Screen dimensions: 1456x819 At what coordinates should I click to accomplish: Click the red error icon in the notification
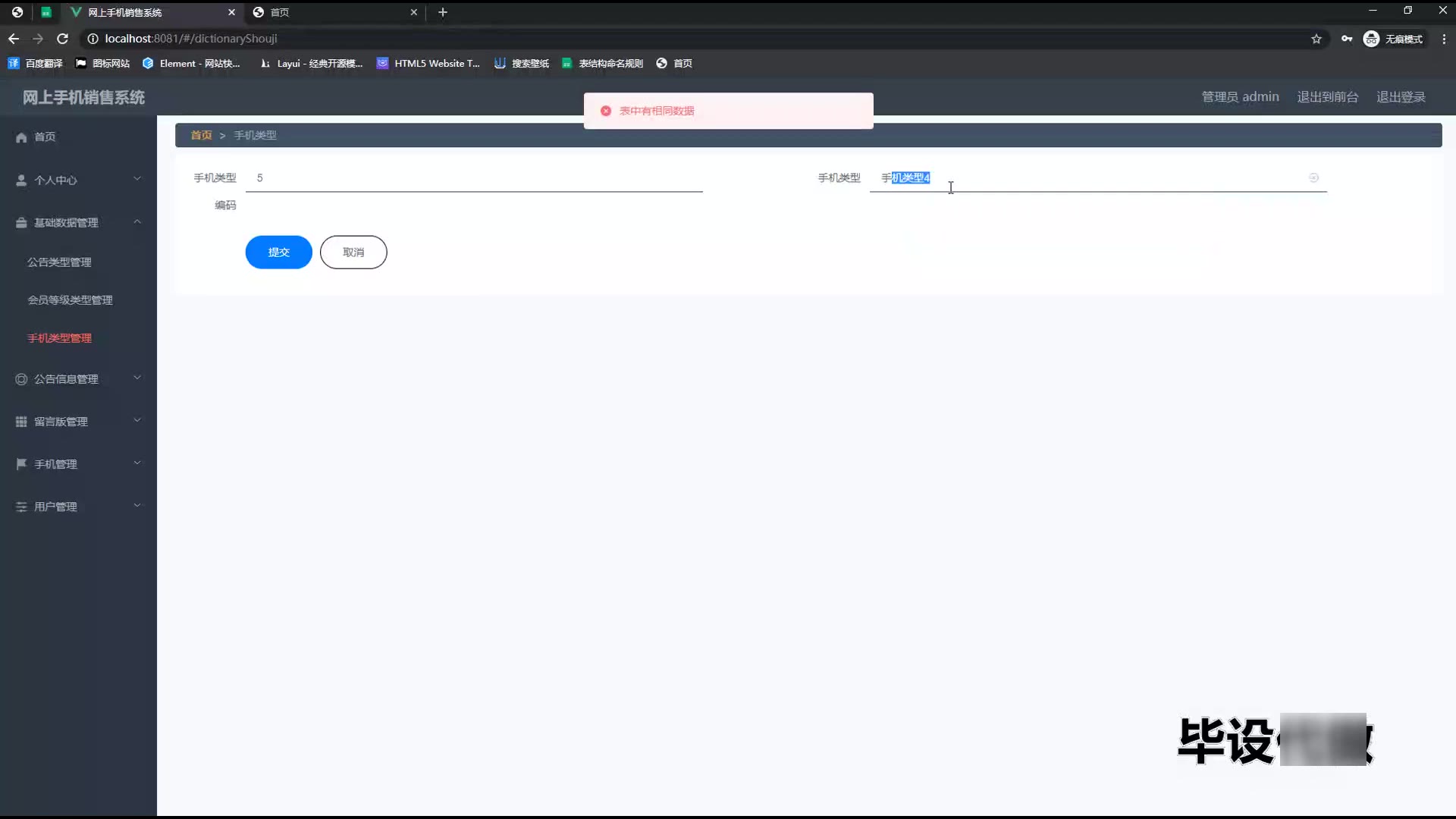tap(606, 111)
